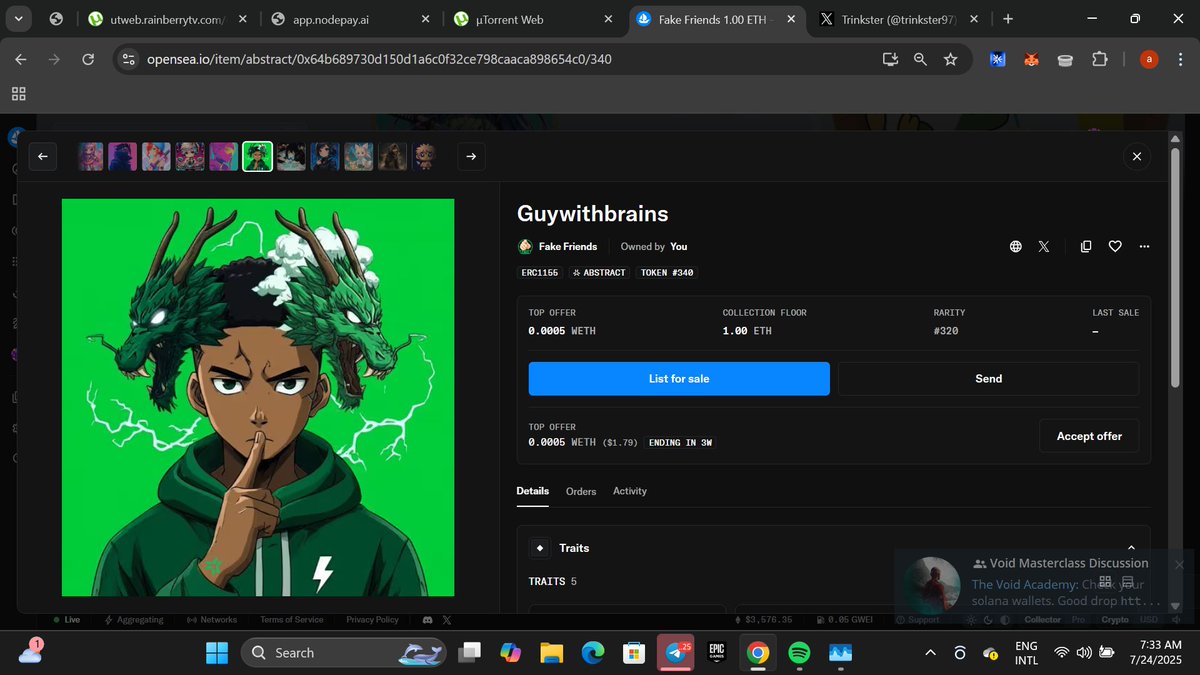This screenshot has height=675, width=1200.
Task: Switch to the Details tab
Action: pos(532,491)
